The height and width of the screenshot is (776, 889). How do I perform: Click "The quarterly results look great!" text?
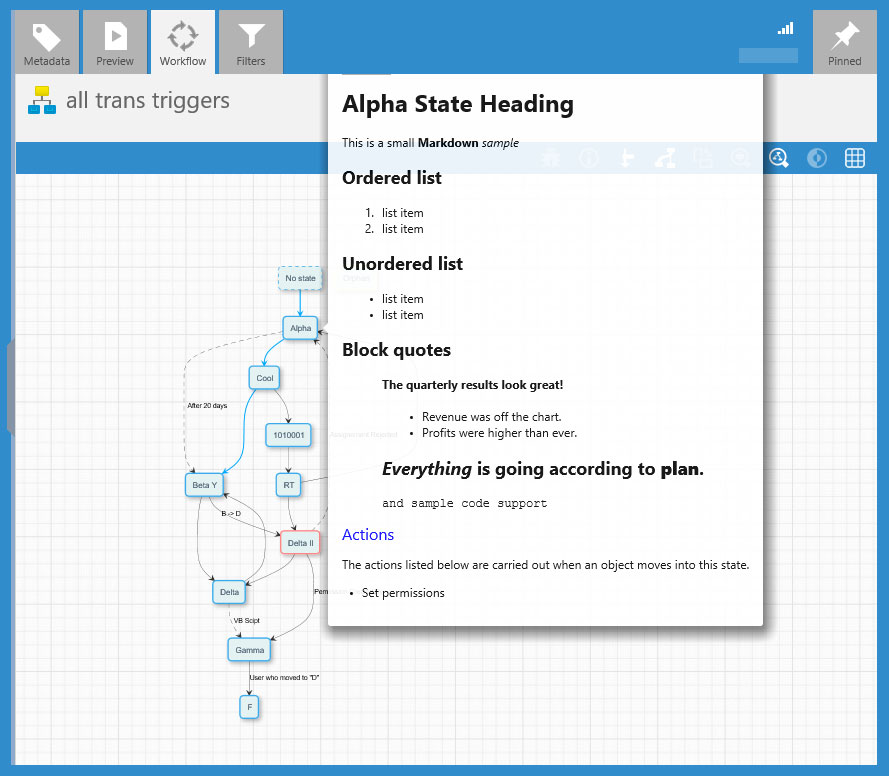click(472, 385)
